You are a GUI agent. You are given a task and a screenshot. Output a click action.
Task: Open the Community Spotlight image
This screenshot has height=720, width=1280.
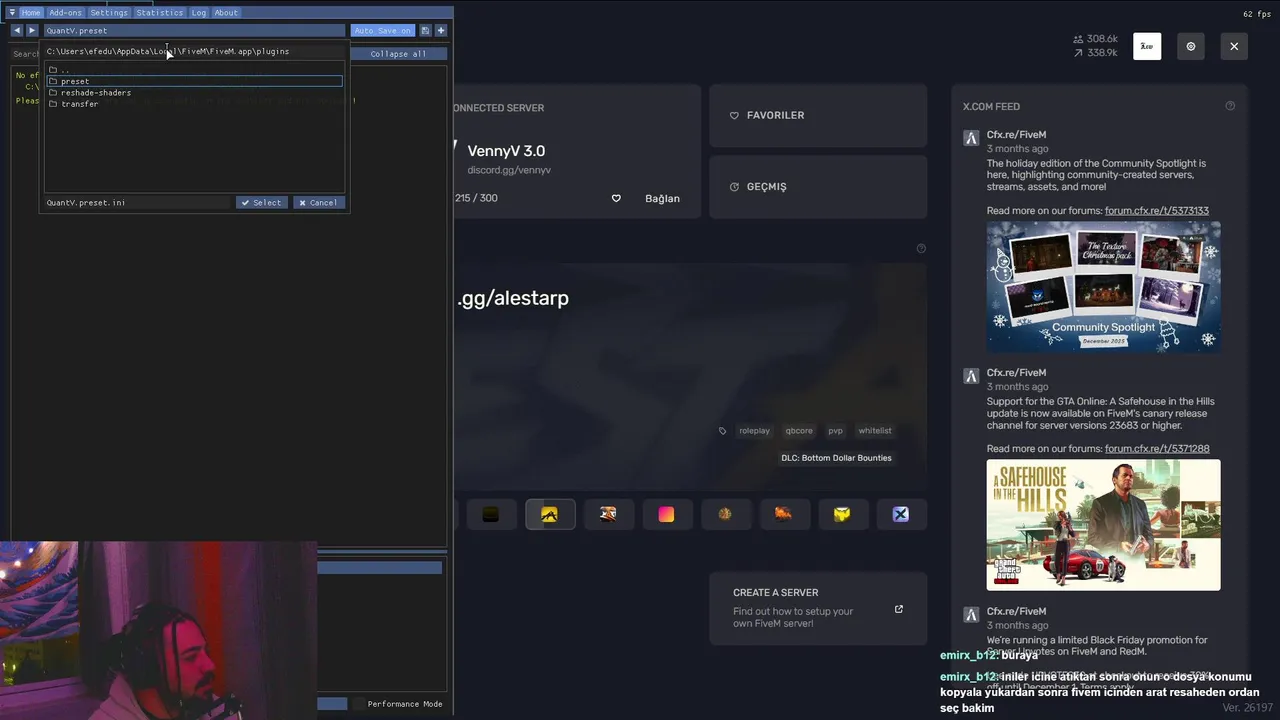(x=1104, y=286)
